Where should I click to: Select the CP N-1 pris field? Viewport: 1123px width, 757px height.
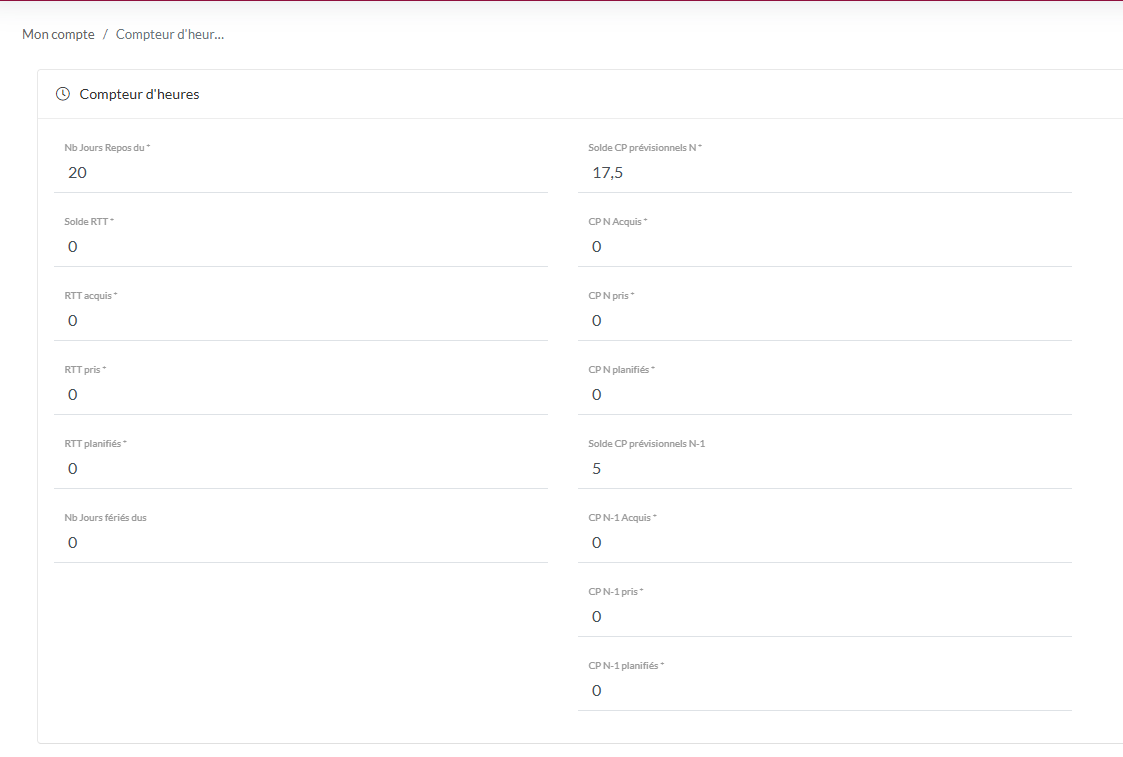tap(824, 617)
